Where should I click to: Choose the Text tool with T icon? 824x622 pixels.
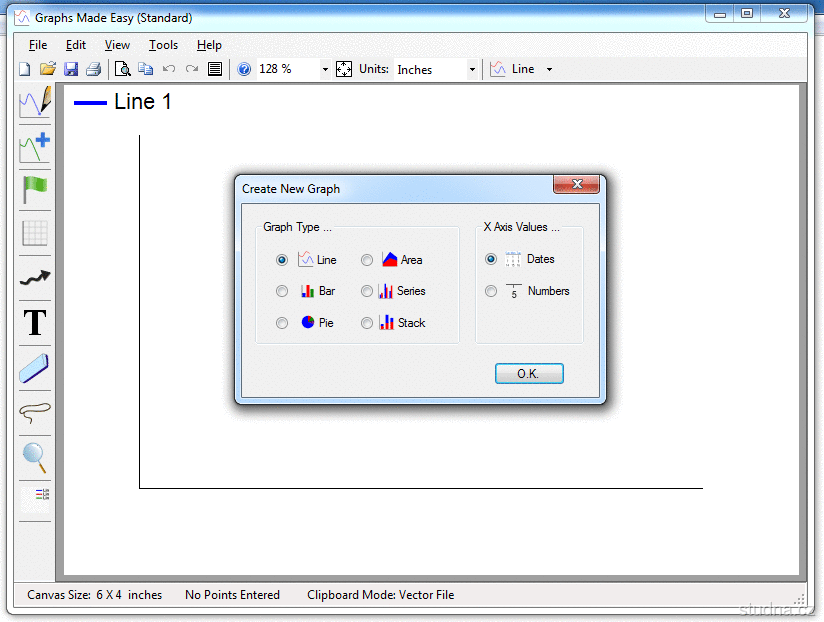coord(35,322)
